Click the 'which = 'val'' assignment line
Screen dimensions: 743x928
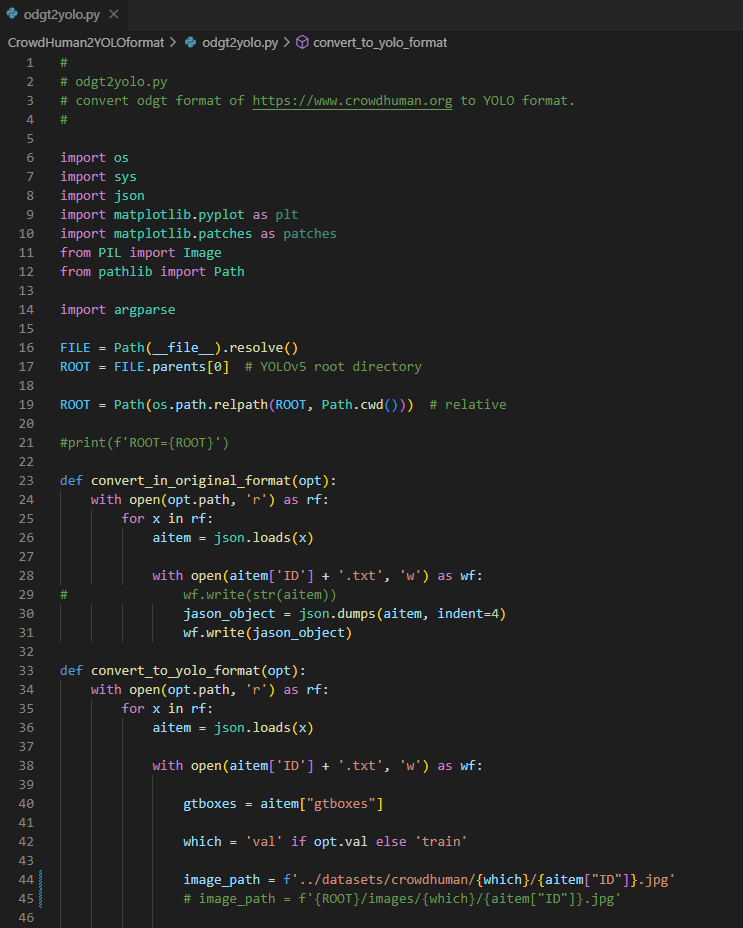325,842
